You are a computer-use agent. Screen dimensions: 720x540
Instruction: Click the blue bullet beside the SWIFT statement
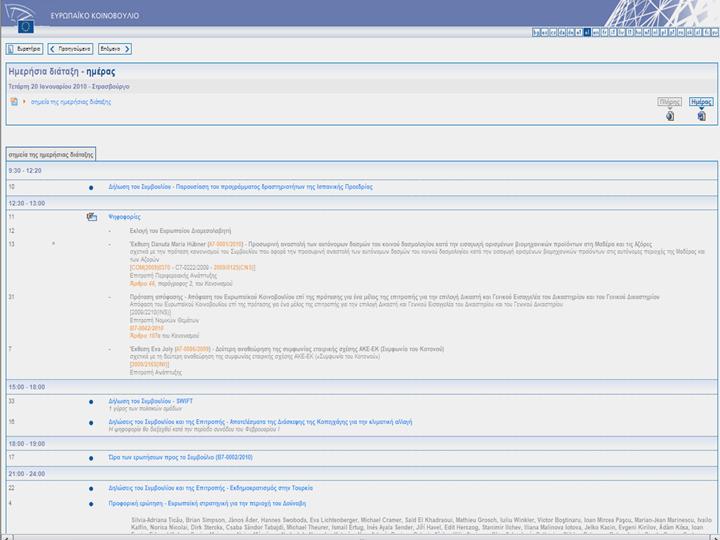click(x=91, y=401)
